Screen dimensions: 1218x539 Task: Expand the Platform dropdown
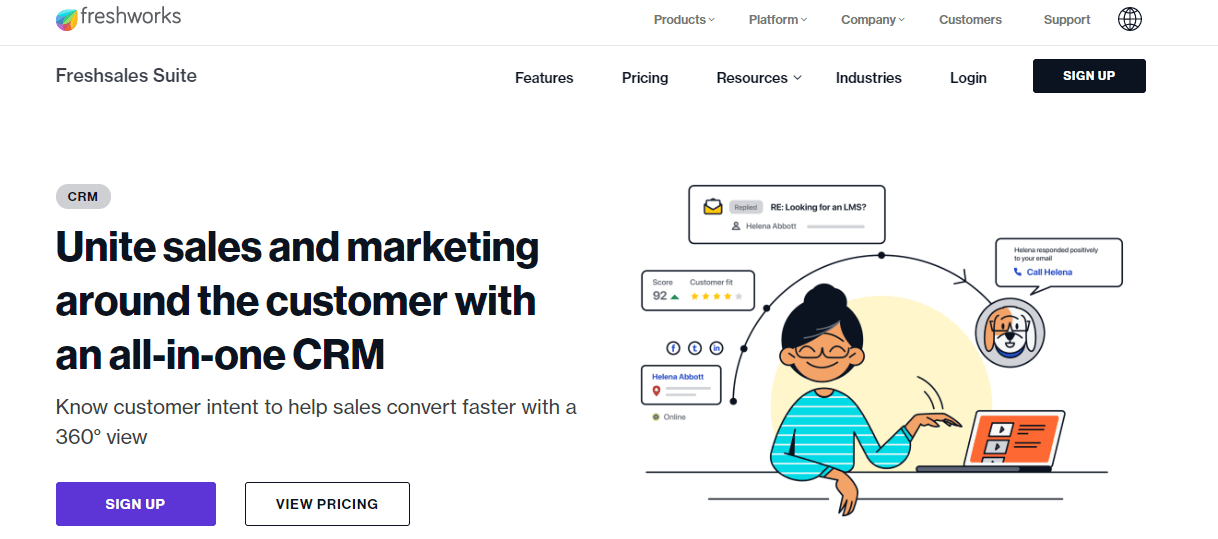tap(777, 19)
